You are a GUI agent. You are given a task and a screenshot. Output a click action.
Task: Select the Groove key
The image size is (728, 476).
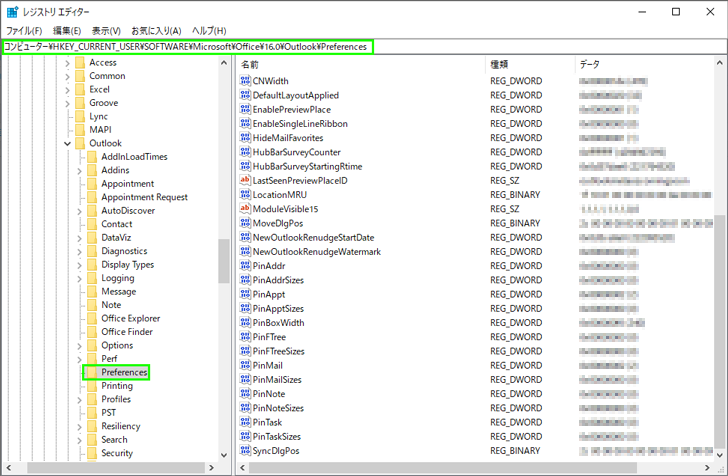tap(104, 103)
